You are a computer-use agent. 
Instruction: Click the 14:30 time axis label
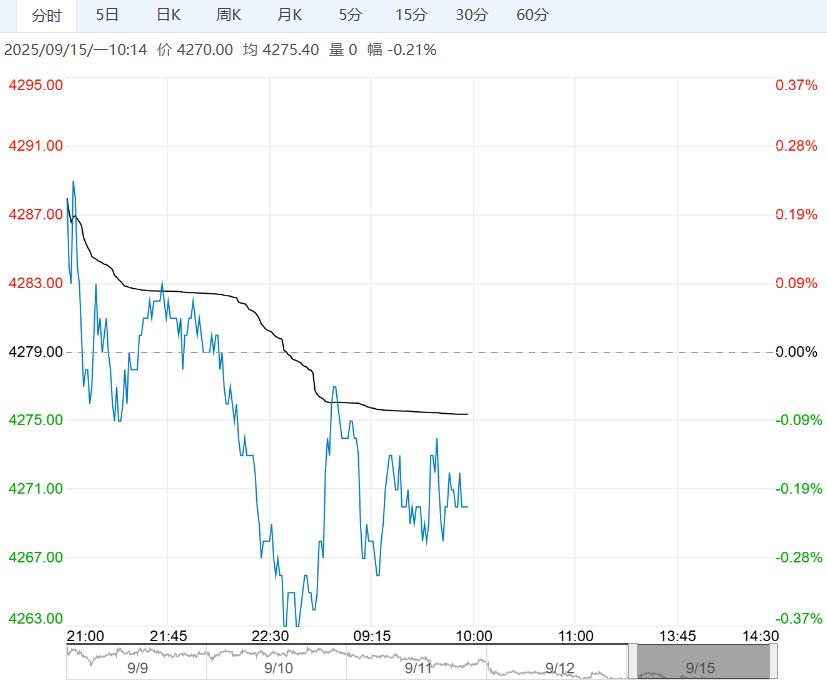[x=760, y=636]
